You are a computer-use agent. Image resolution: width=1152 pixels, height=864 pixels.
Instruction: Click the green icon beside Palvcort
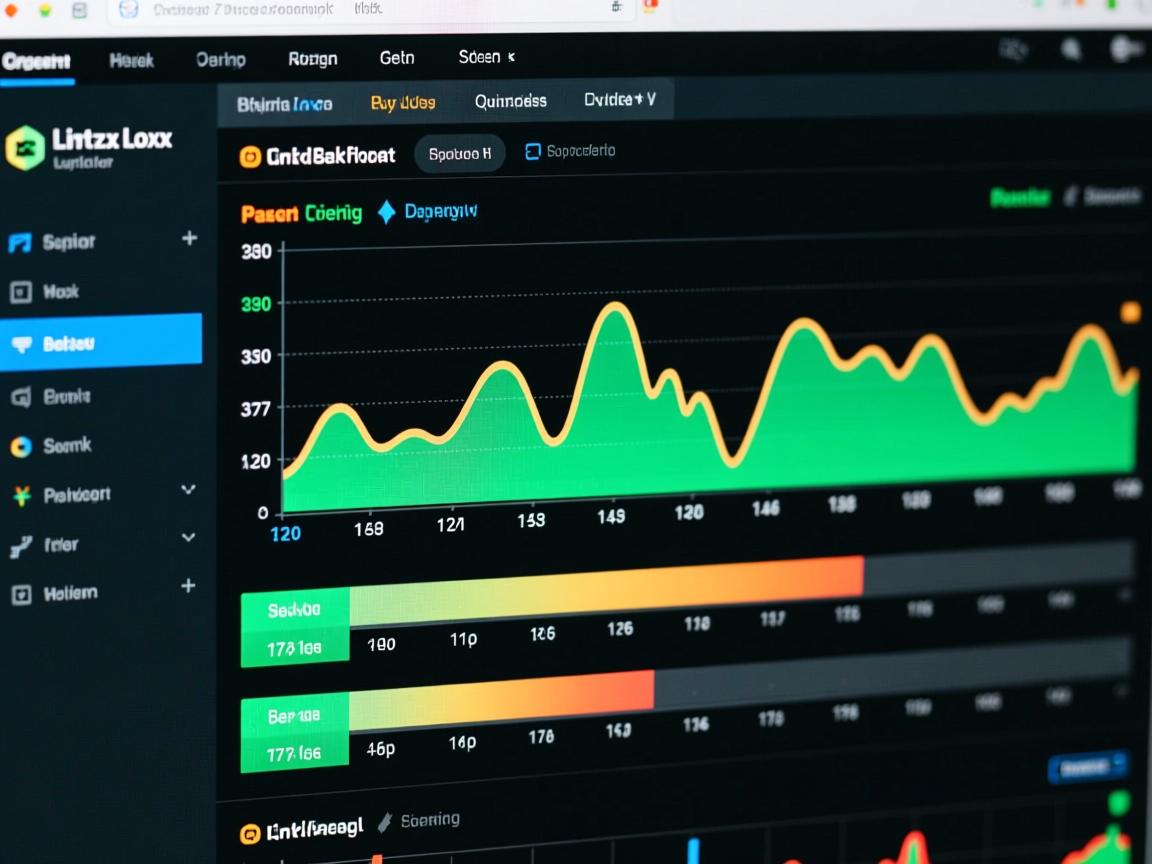20,495
